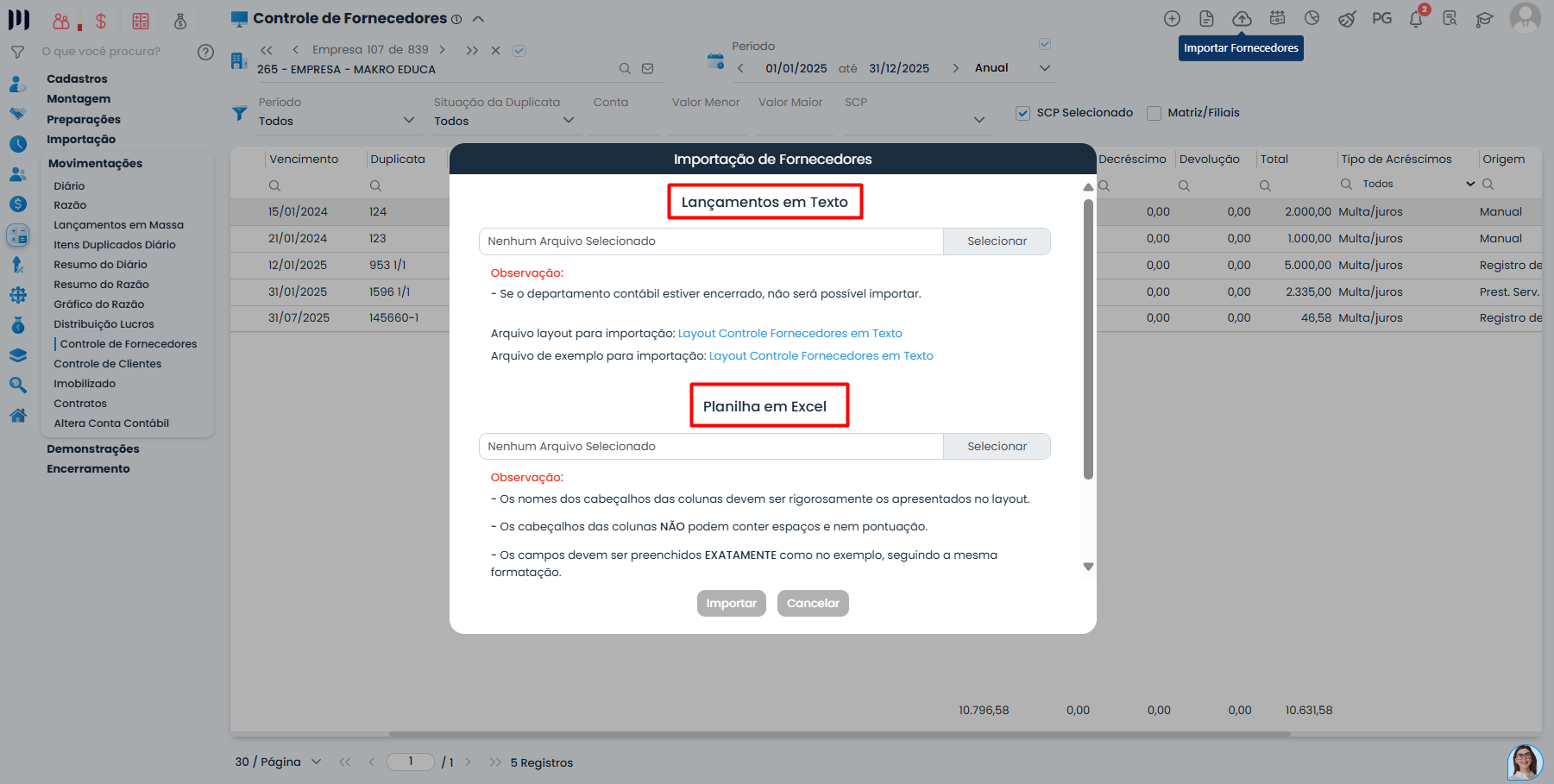Click the handshake icon in left sidebar
Image resolution: width=1554 pixels, height=784 pixels.
coord(18,114)
